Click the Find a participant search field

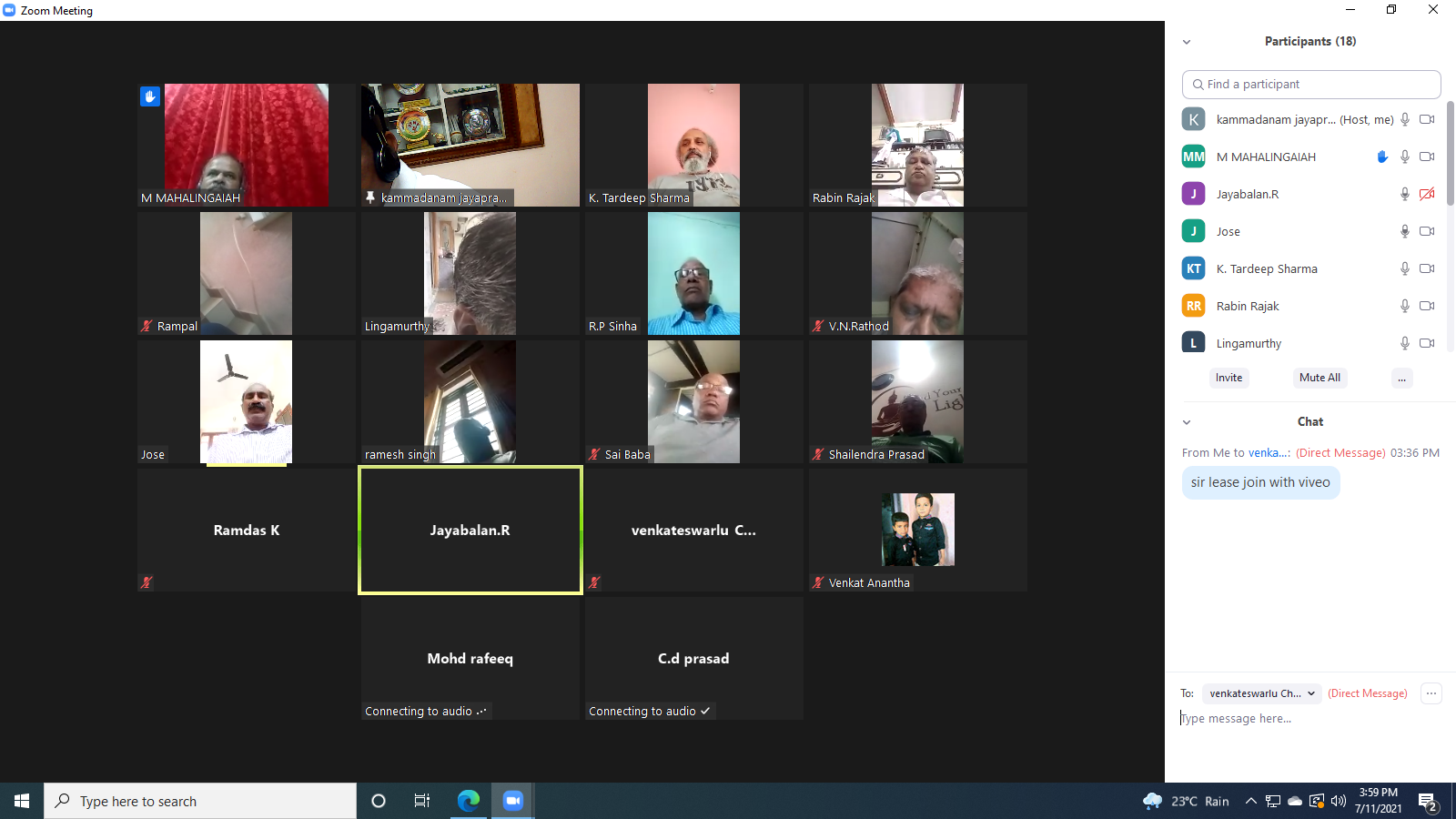click(1311, 85)
